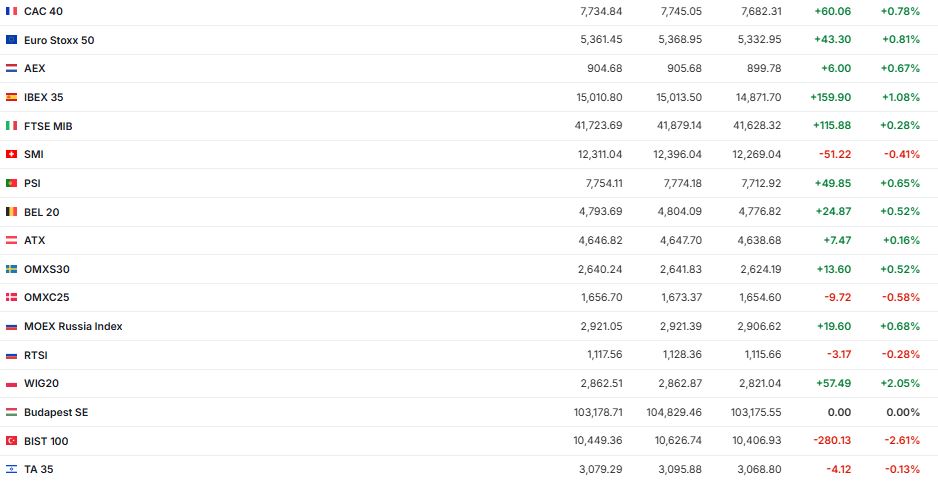938x483 pixels.
Task: Click the Portugal flag icon beside PSI
Action: 12,183
